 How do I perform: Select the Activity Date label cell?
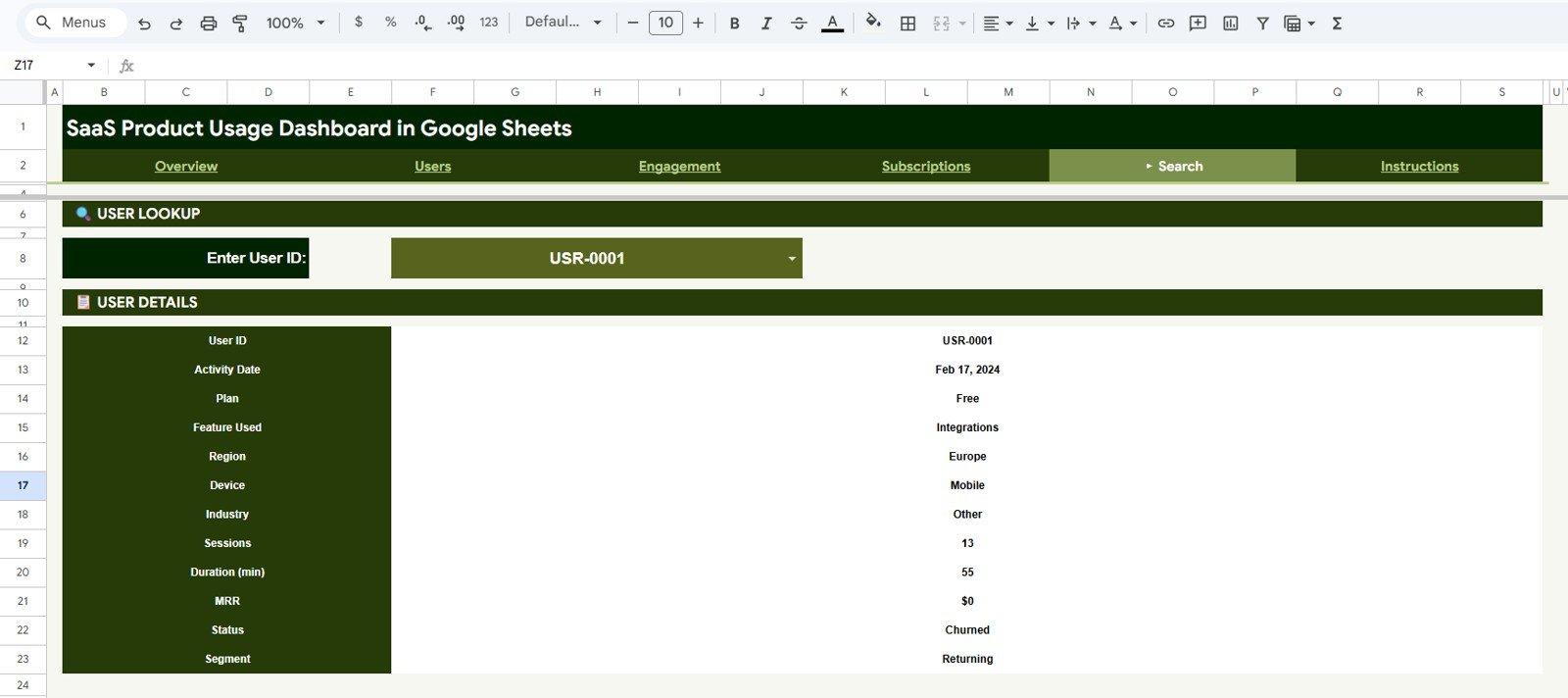tap(226, 370)
